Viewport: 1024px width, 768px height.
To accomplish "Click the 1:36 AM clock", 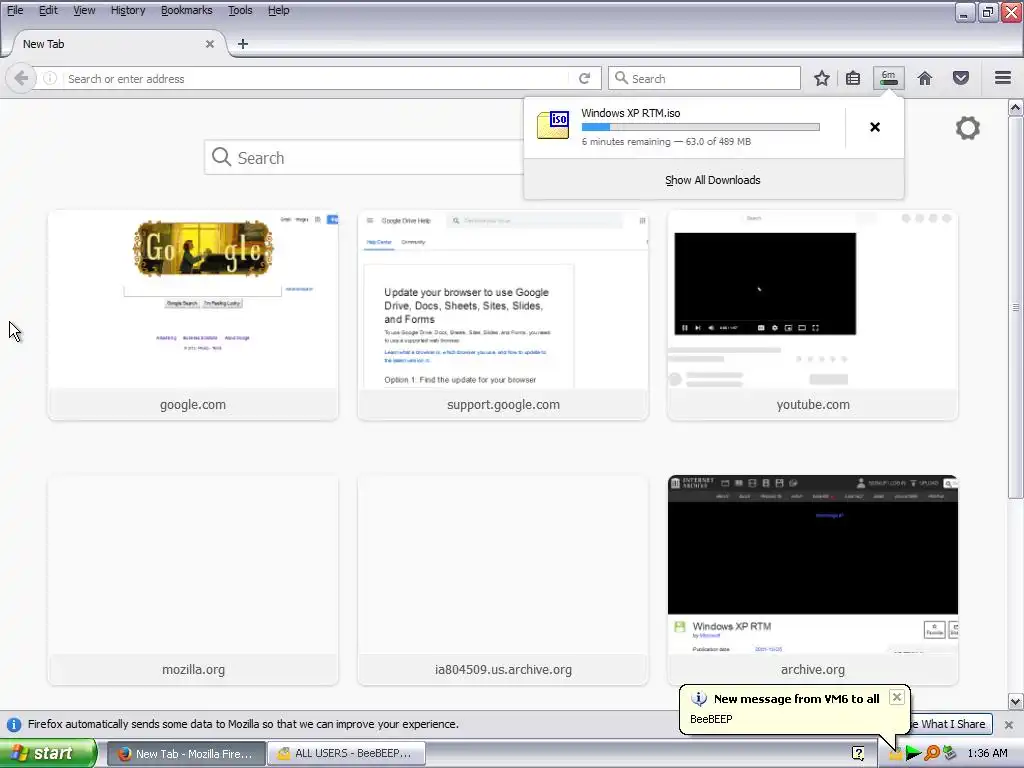I will point(987,754).
